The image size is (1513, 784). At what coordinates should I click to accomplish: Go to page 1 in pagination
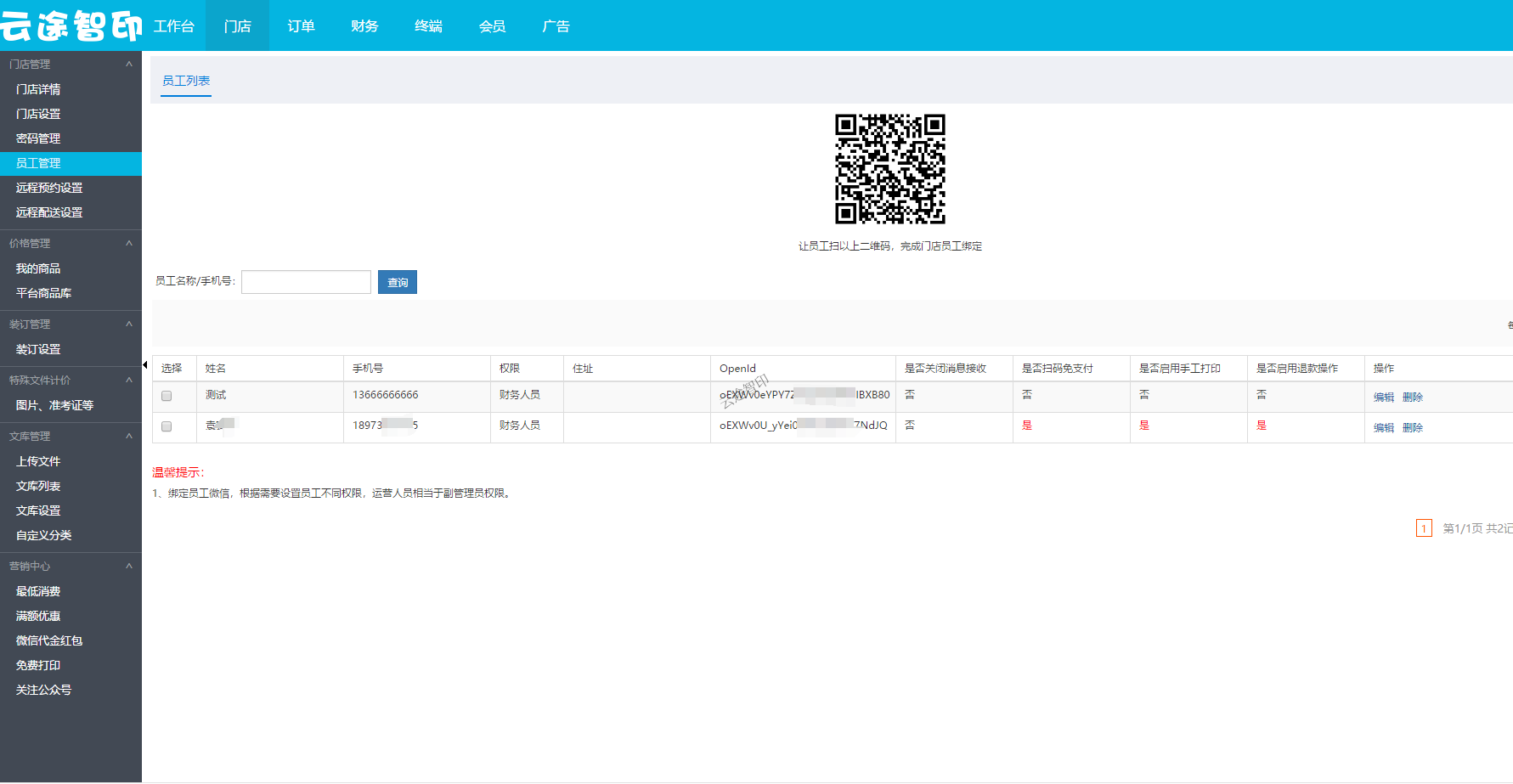[1424, 528]
